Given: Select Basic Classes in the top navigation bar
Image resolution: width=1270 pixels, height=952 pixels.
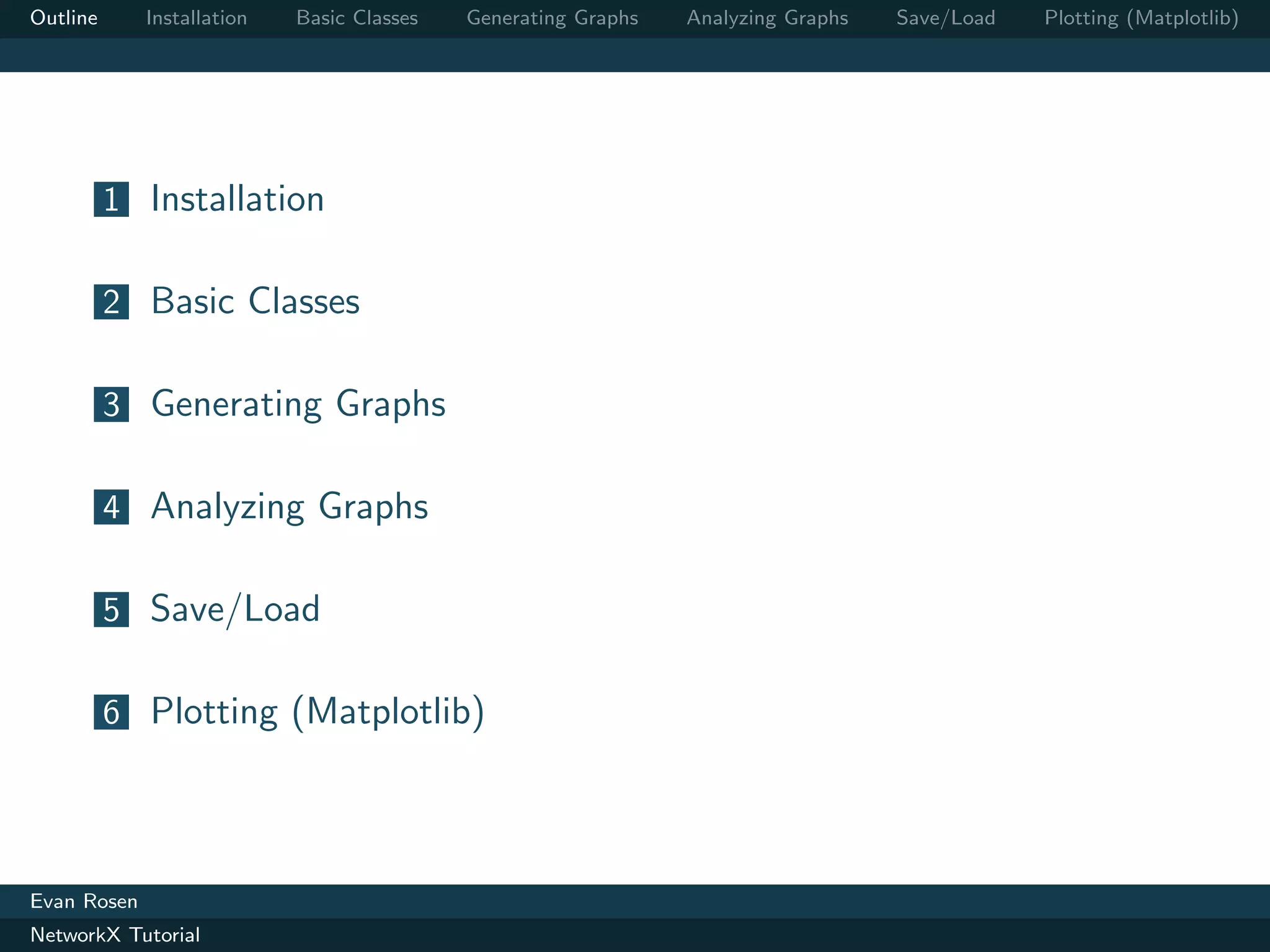Looking at the screenshot, I should [357, 18].
